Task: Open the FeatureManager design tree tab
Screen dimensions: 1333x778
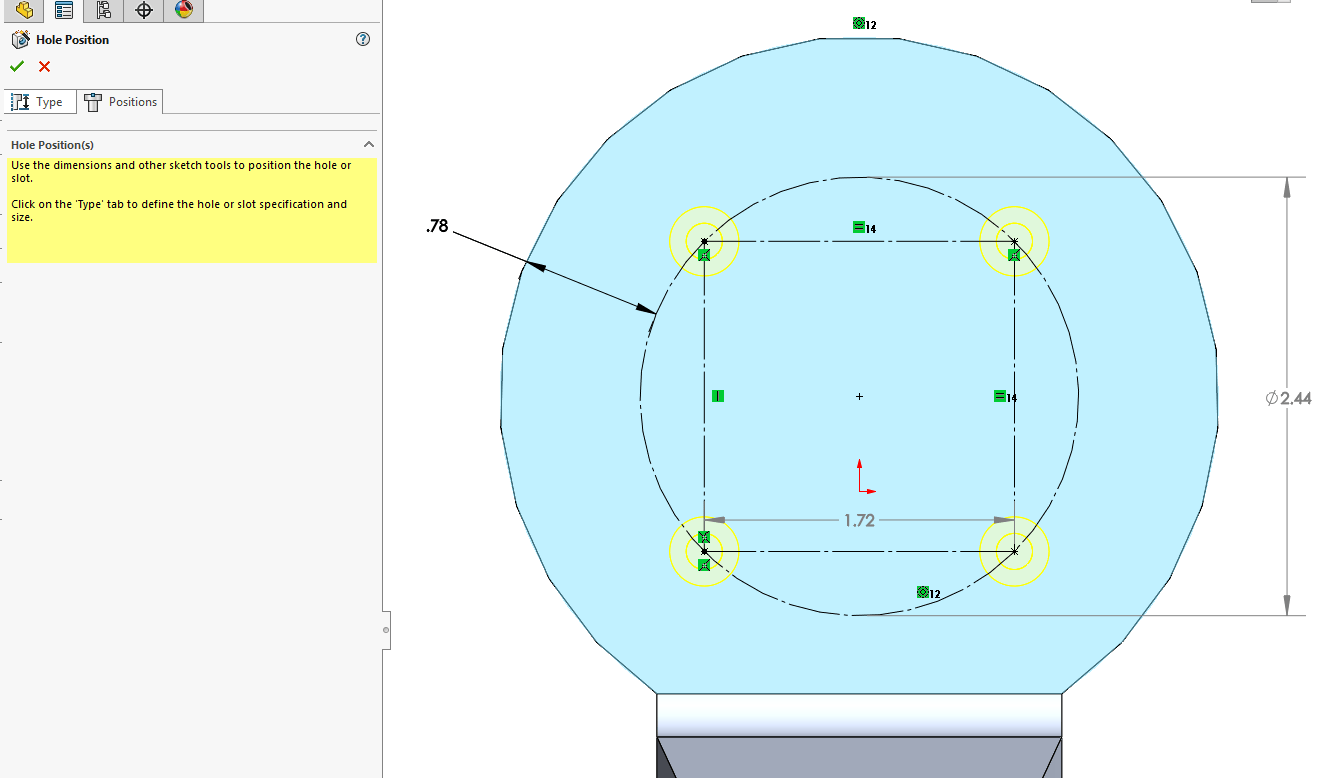Action: coord(23,11)
